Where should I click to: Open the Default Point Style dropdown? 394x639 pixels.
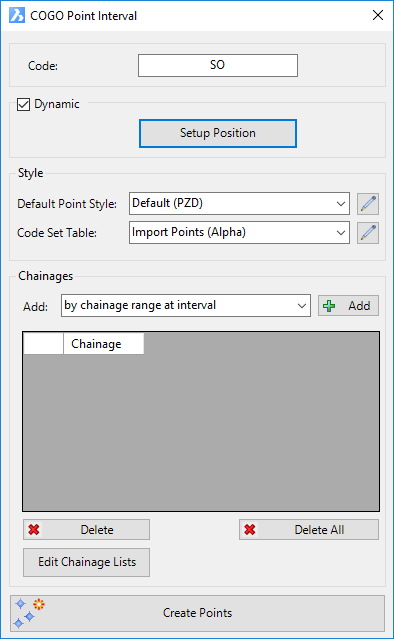[239, 203]
